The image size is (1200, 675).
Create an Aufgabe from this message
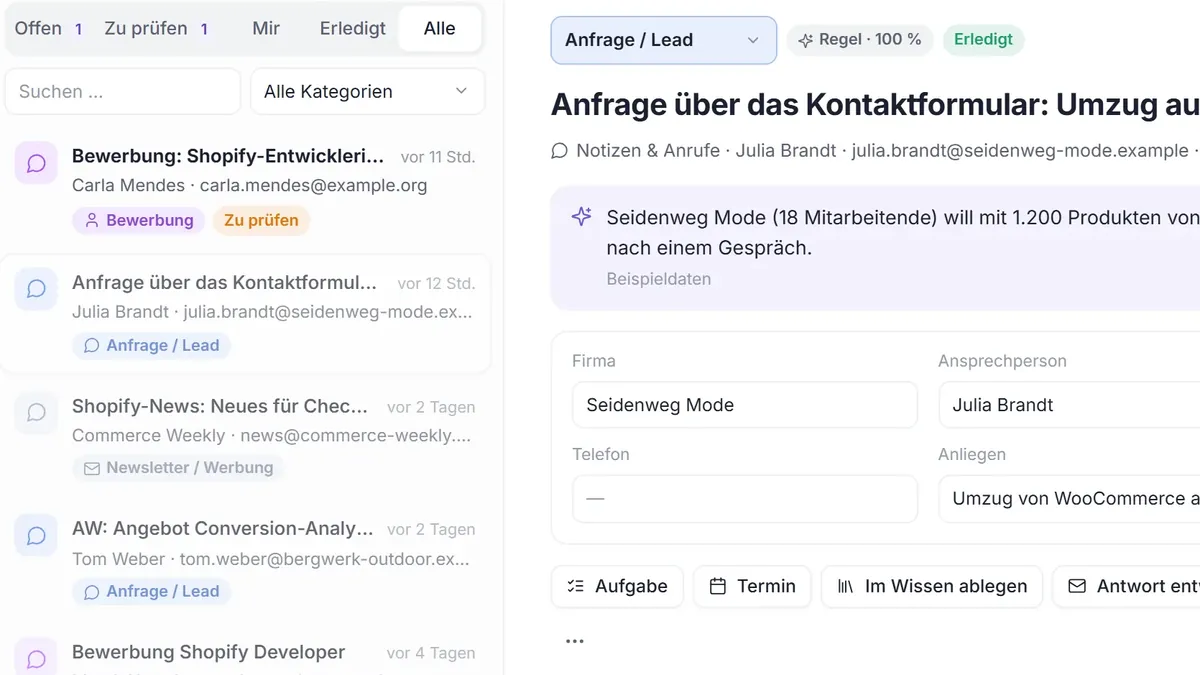coord(617,587)
